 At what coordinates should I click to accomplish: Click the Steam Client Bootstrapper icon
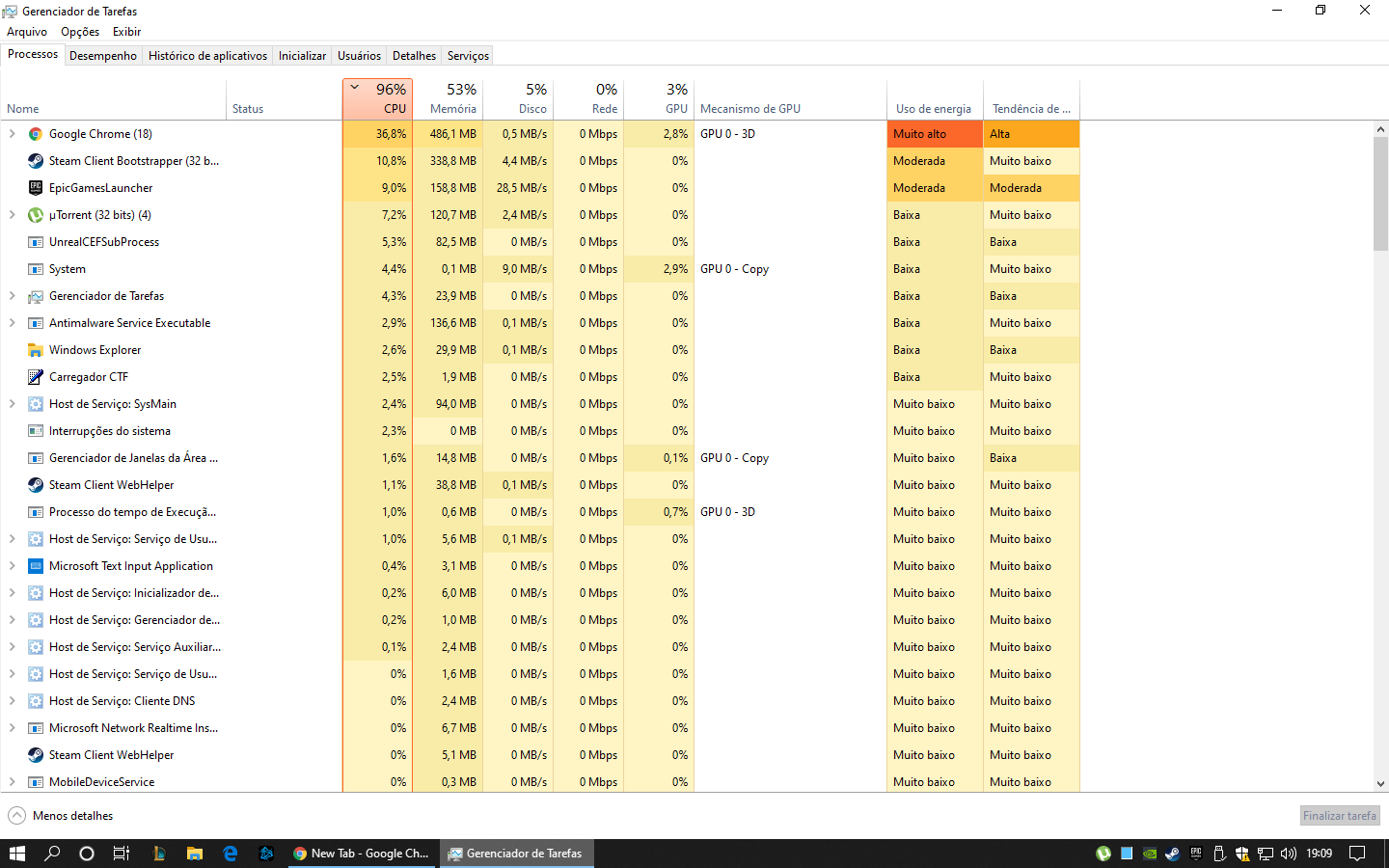pos(36,161)
